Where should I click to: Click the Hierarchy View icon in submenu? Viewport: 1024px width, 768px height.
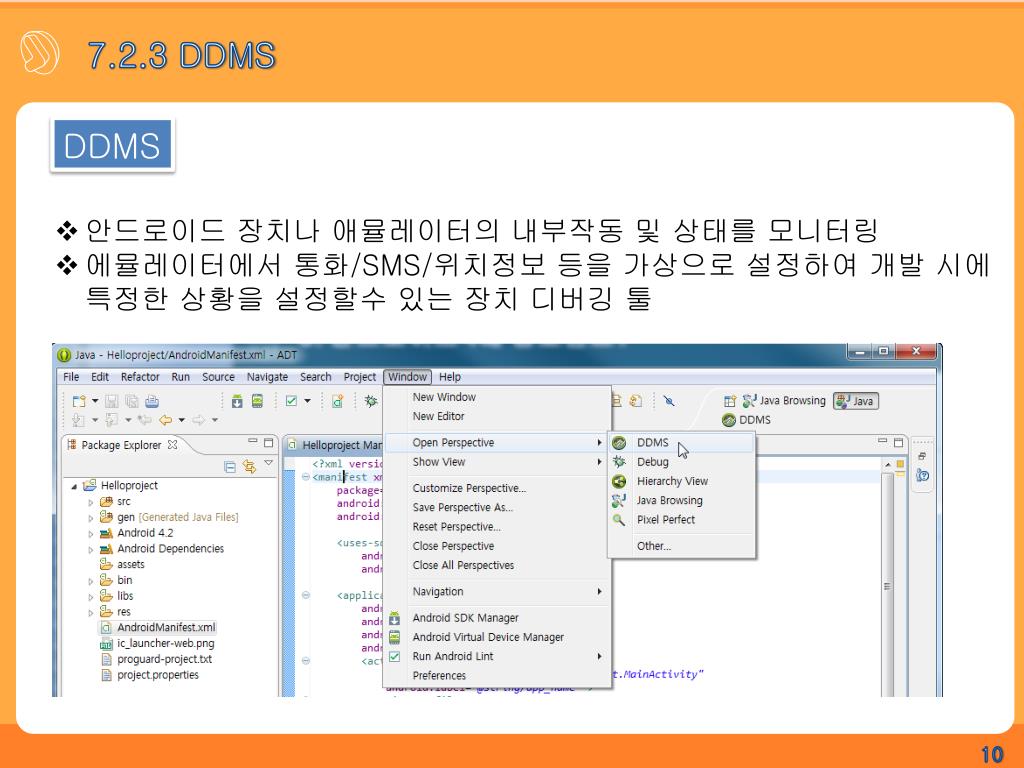[619, 481]
